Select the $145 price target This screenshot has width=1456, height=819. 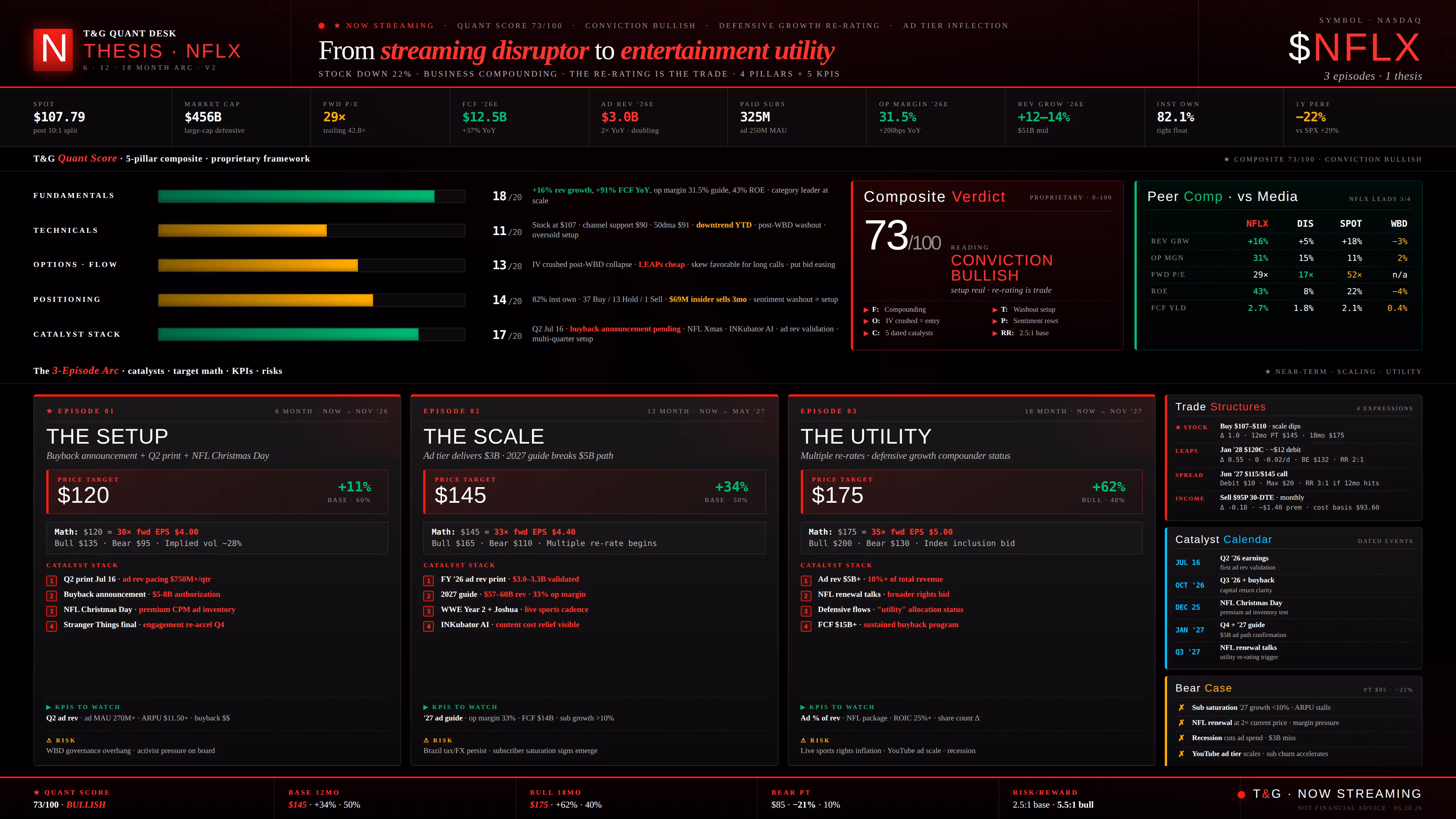tap(460, 496)
